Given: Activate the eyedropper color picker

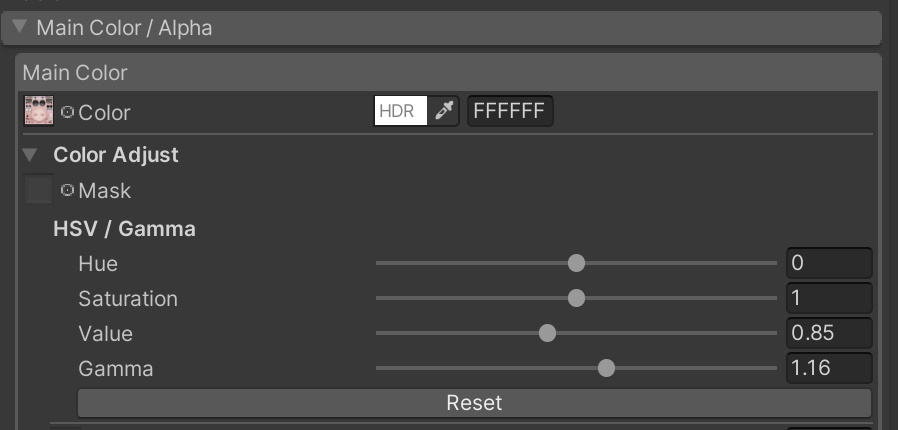Looking at the screenshot, I should coord(444,111).
